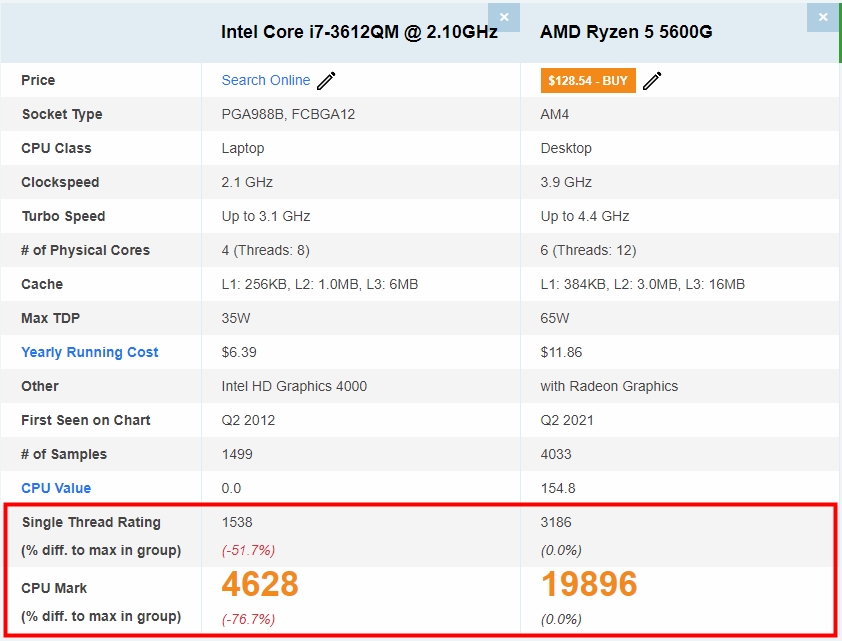Select $11.86 yearly running cost
Screen dimensions: 842x641
[561, 352]
